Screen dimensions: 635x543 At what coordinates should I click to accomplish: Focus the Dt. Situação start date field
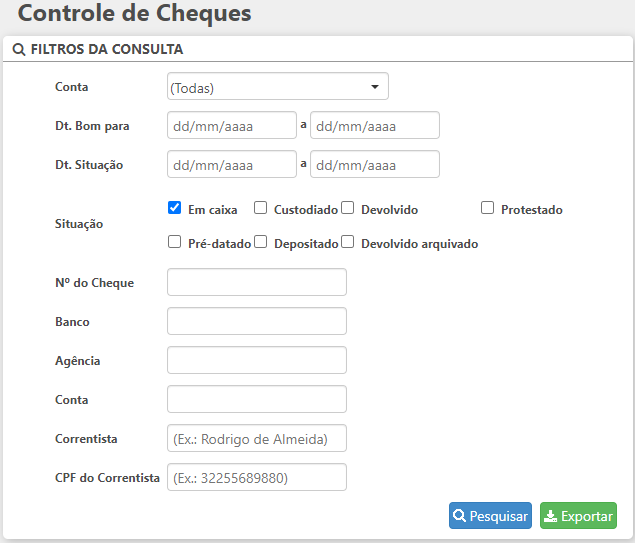coord(231,164)
